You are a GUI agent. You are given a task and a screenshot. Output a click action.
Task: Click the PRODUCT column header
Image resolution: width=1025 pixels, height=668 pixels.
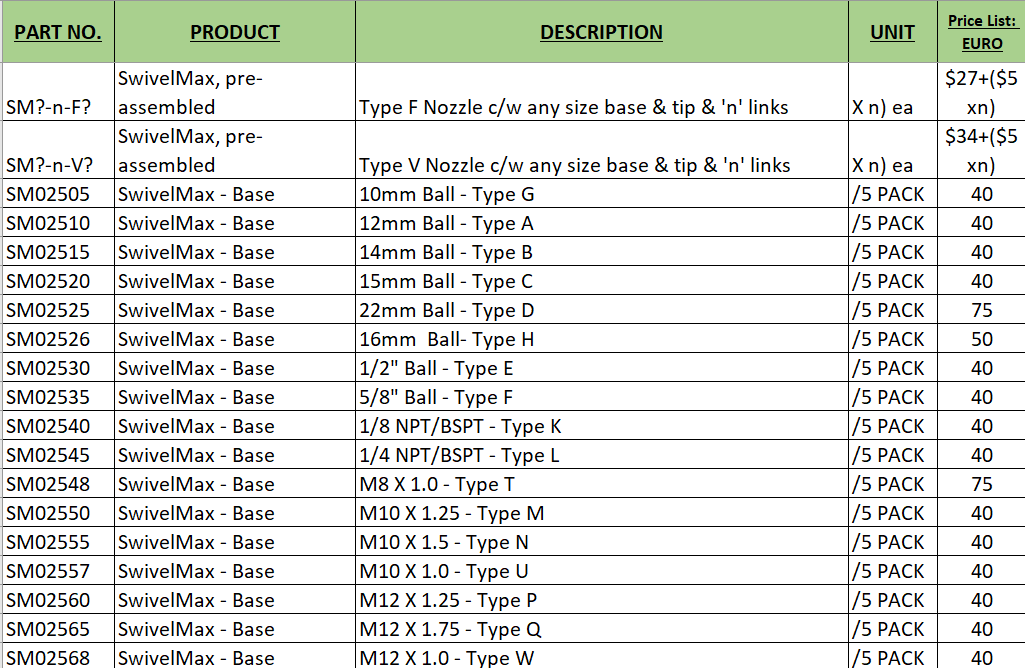pyautogui.click(x=235, y=32)
